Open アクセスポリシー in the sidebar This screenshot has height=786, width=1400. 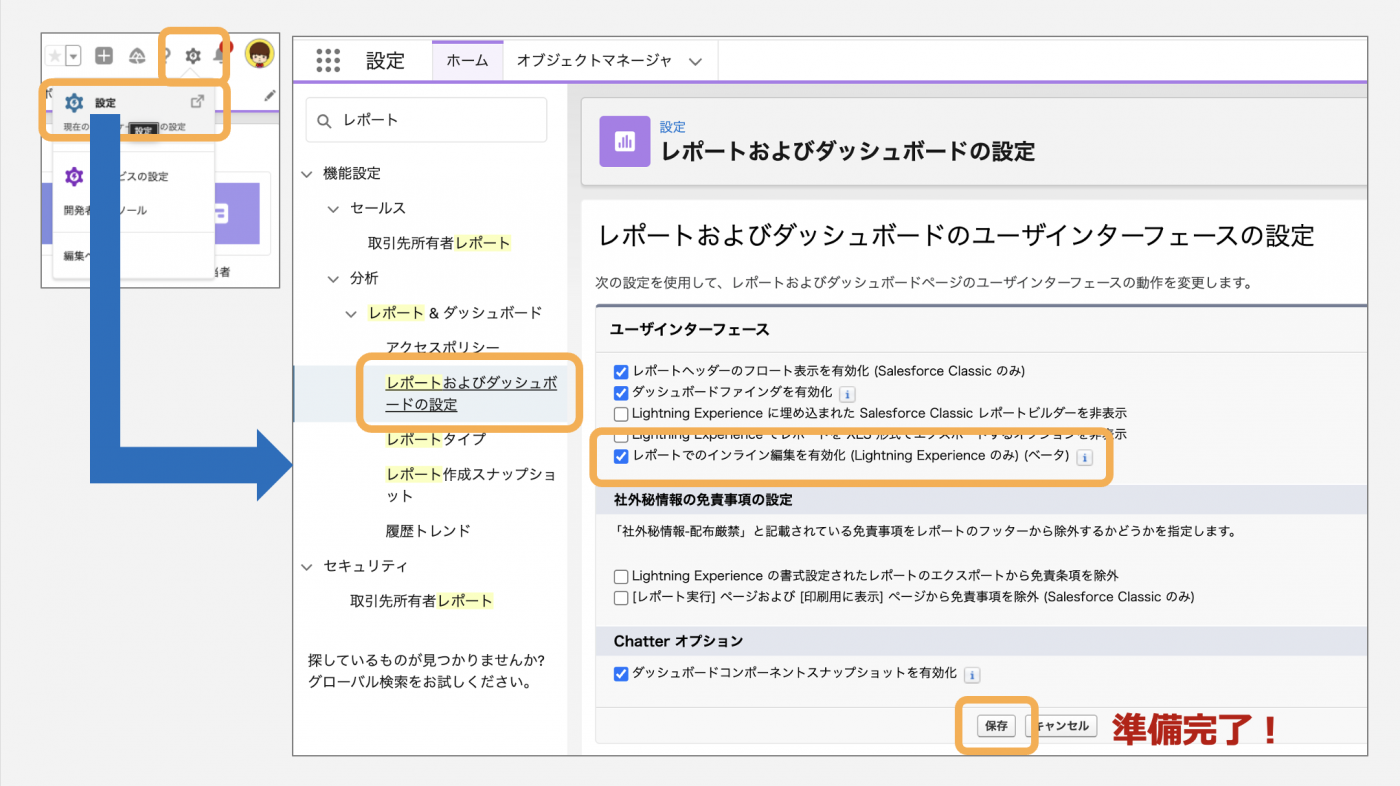point(443,348)
